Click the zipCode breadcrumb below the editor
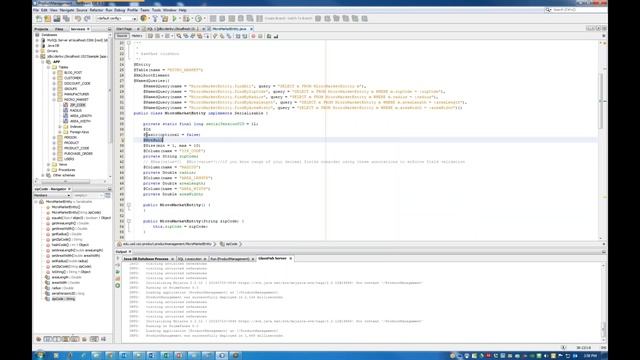 pos(231,244)
